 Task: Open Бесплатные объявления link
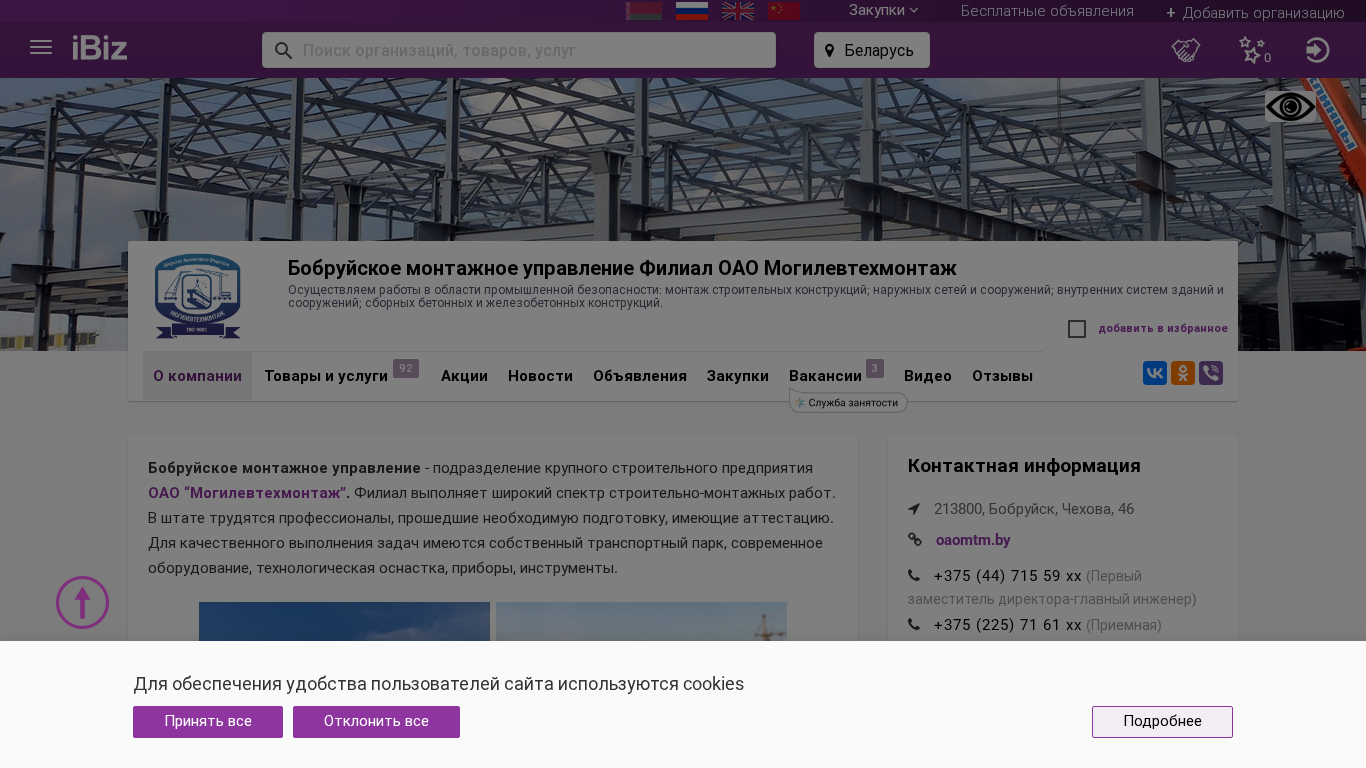click(x=1047, y=11)
